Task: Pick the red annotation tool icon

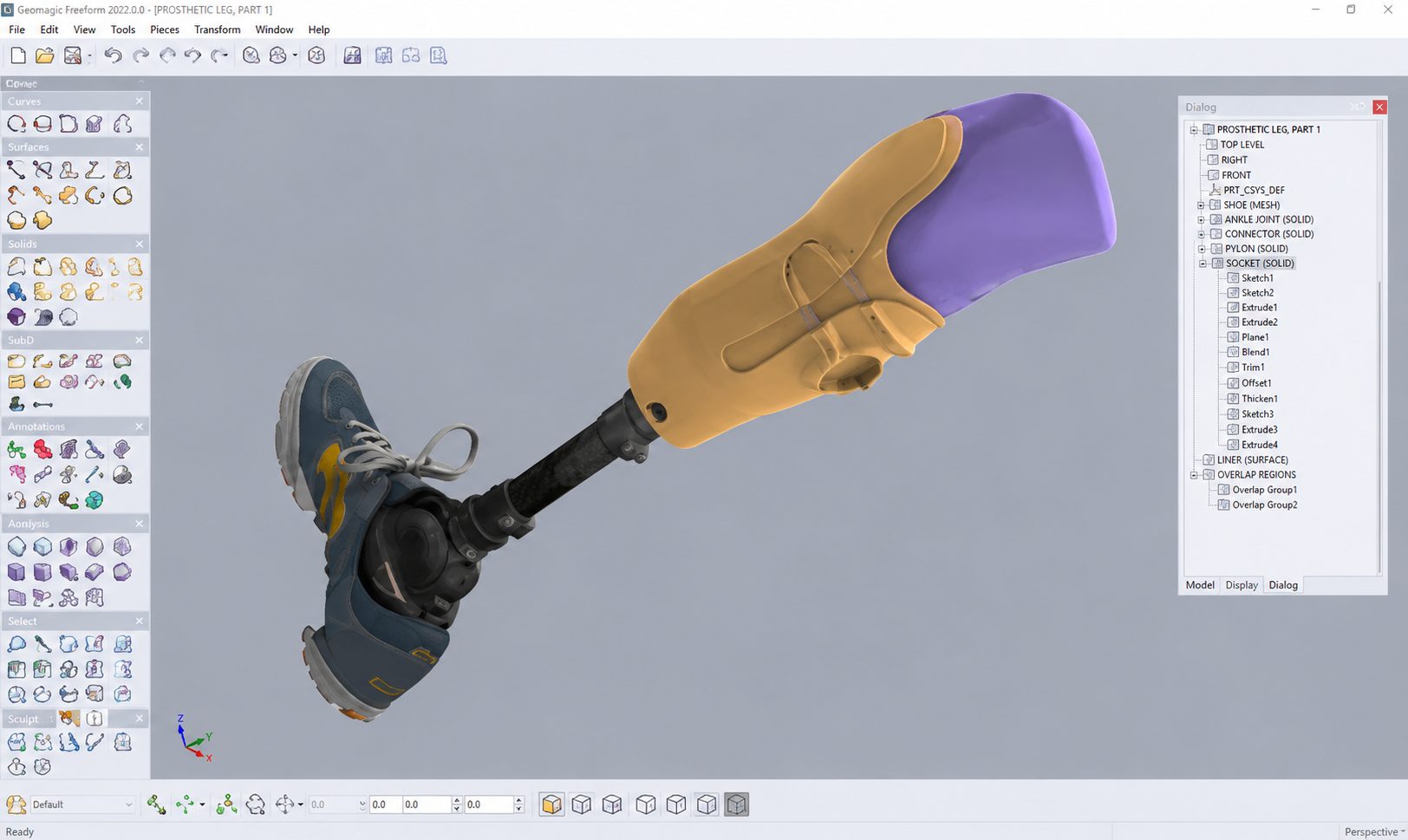Action: tap(42, 449)
